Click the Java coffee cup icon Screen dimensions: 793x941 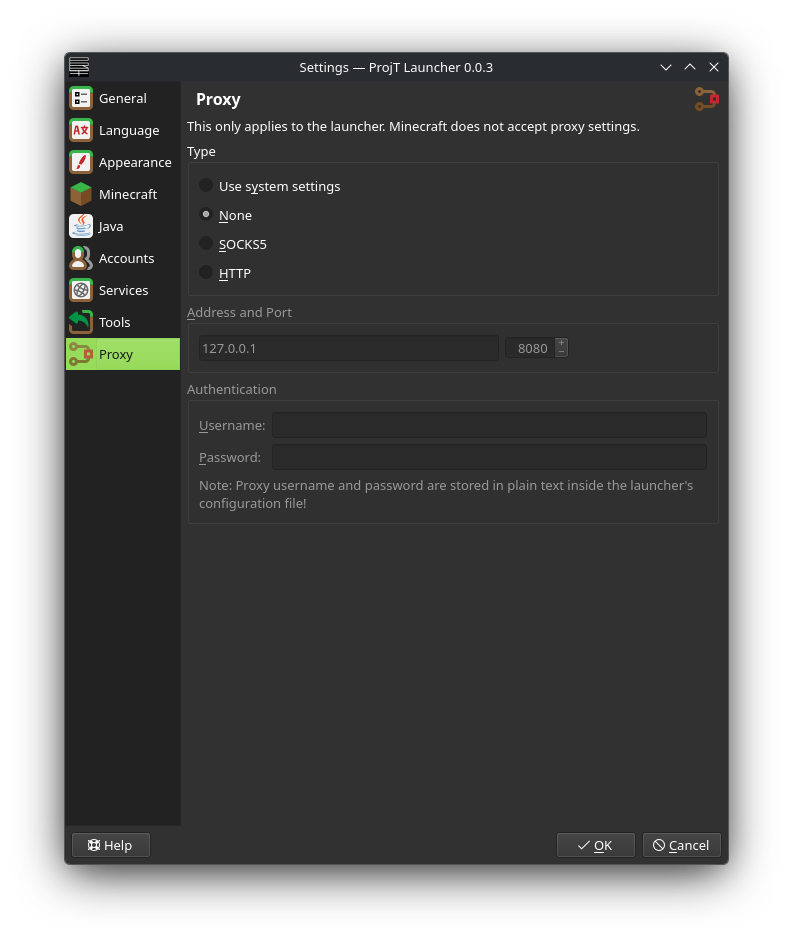(x=80, y=226)
